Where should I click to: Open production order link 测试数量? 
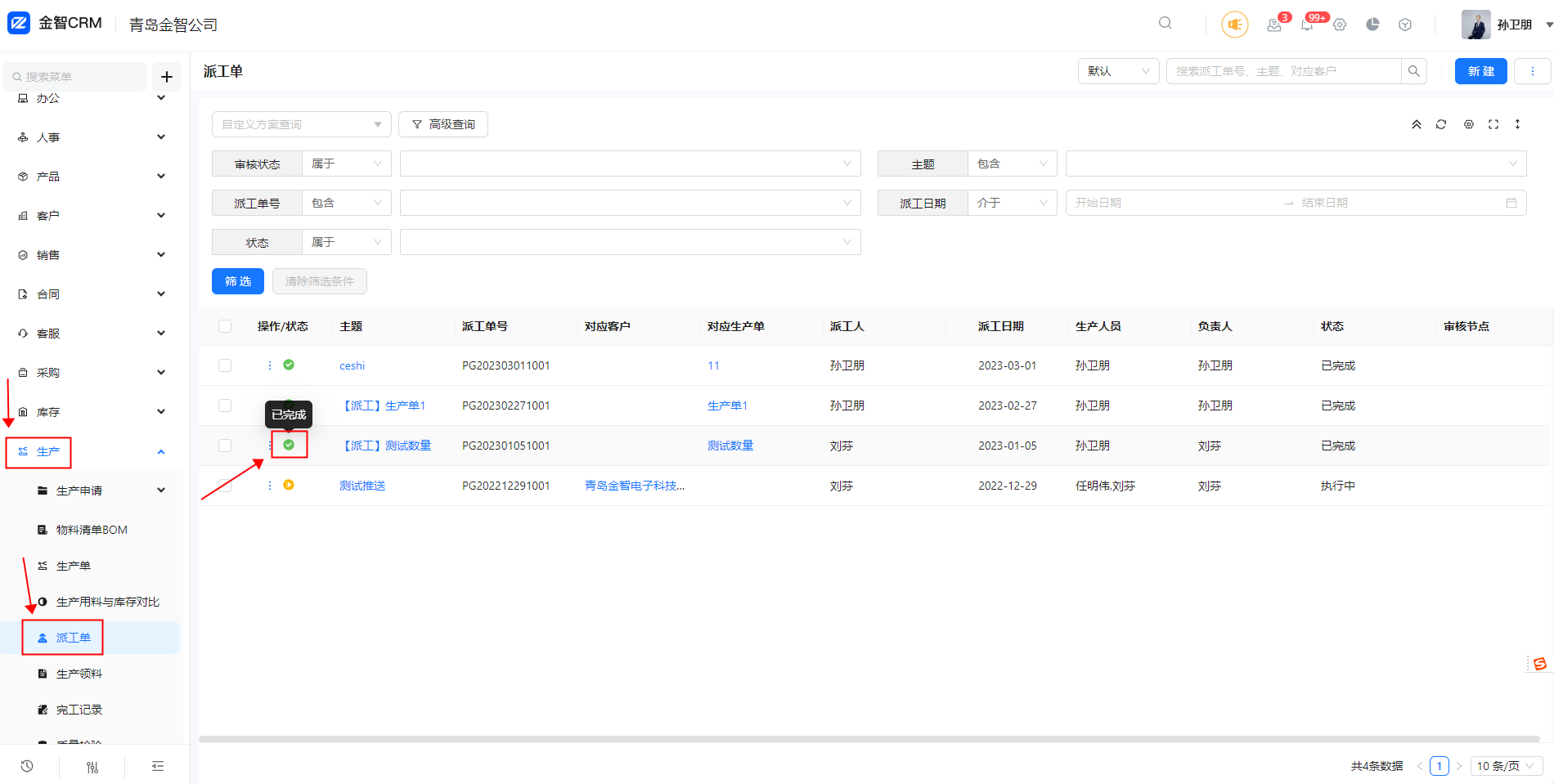730,446
